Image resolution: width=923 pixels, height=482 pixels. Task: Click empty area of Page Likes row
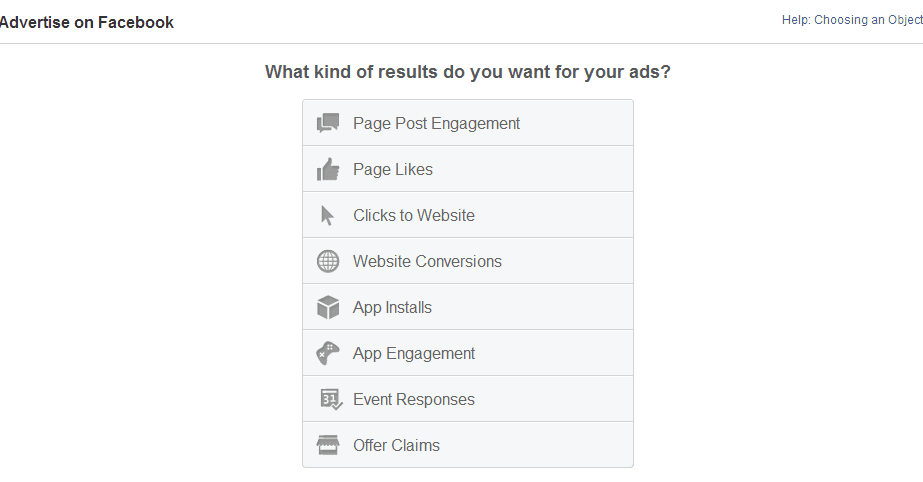[x=533, y=169]
